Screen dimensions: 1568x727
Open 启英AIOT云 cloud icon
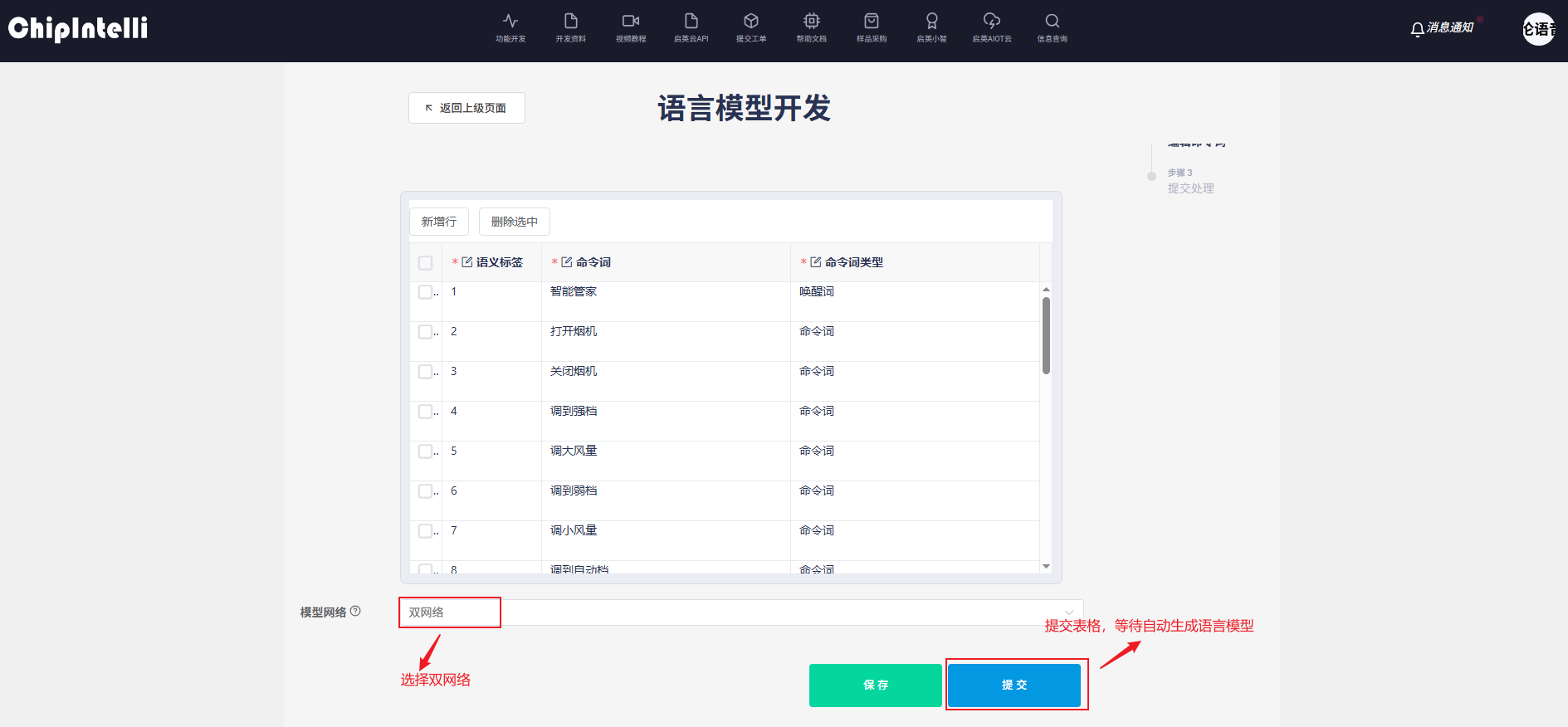pos(992,22)
